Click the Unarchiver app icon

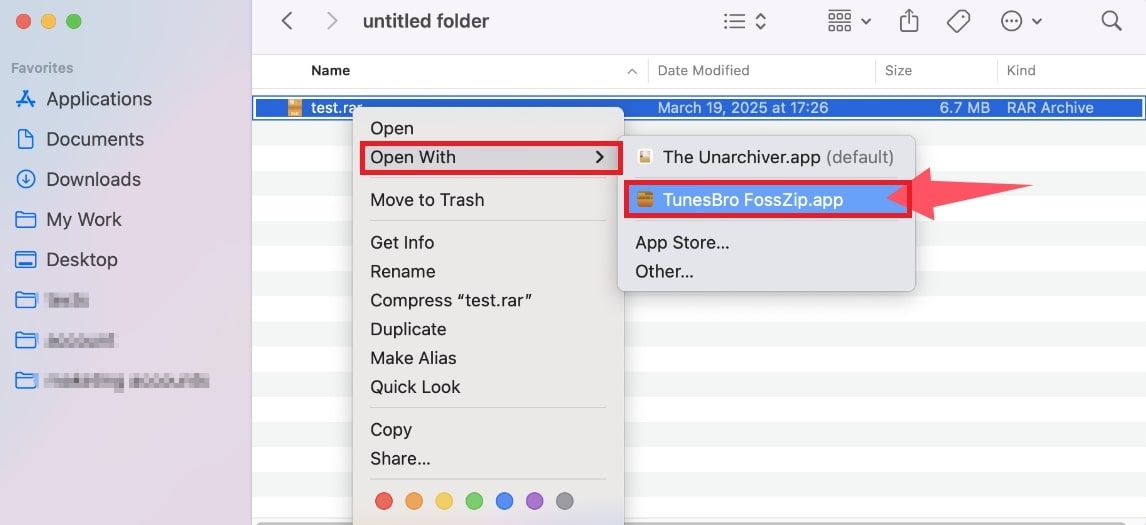tap(645, 156)
